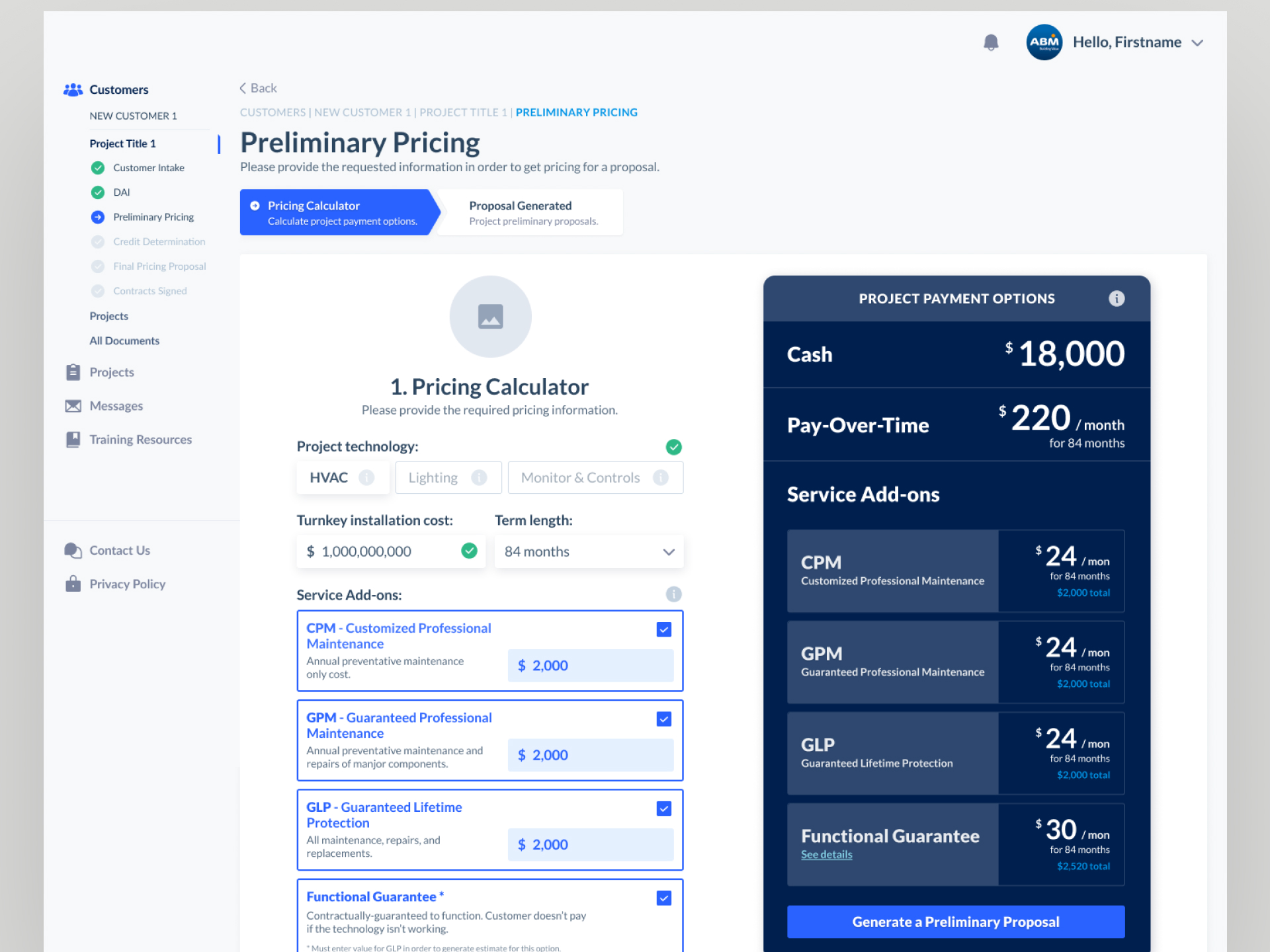
Task: Click the DAI completed check icon
Action: [x=98, y=192]
